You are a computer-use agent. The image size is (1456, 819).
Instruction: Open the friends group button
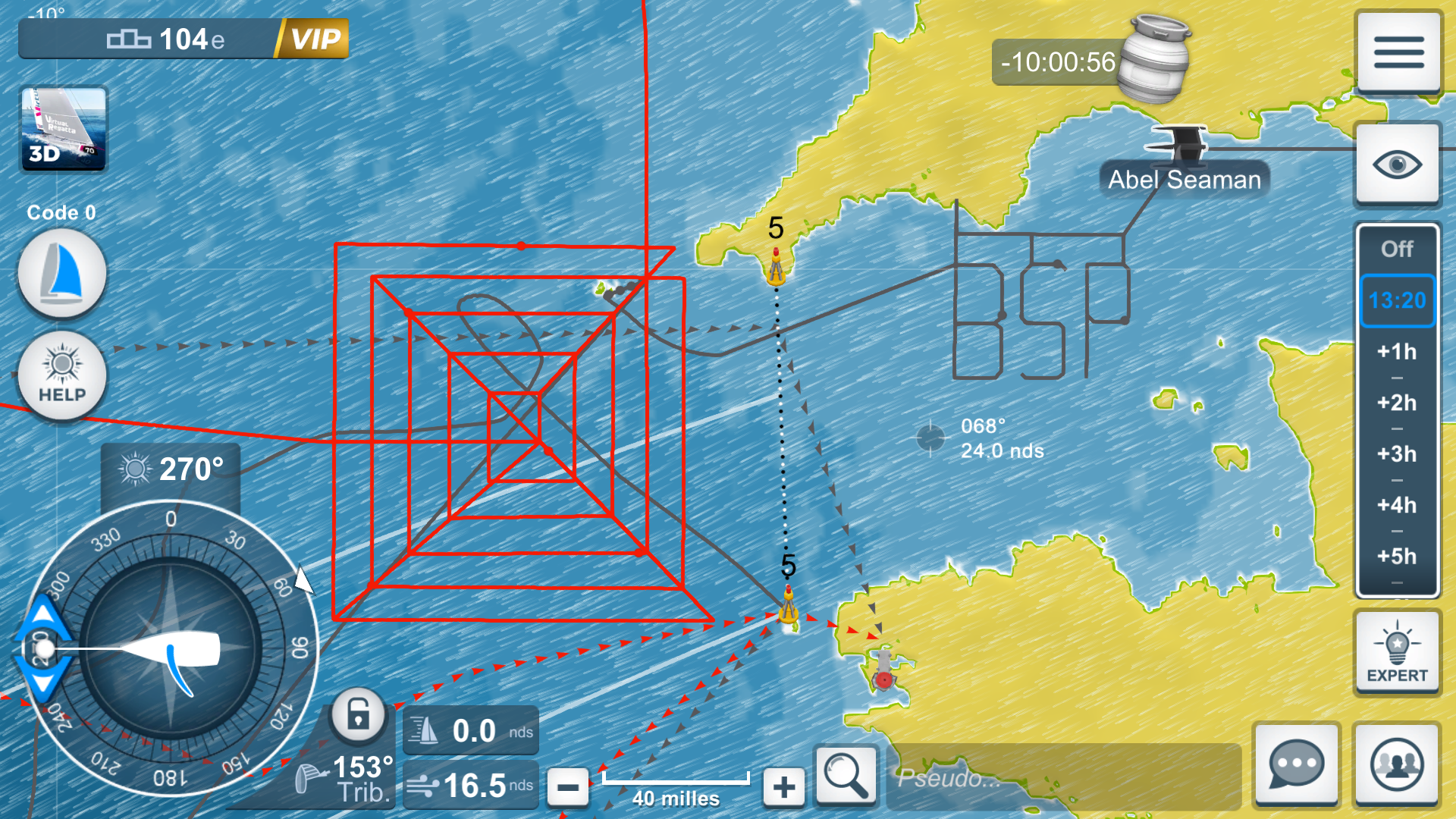[x=1396, y=764]
